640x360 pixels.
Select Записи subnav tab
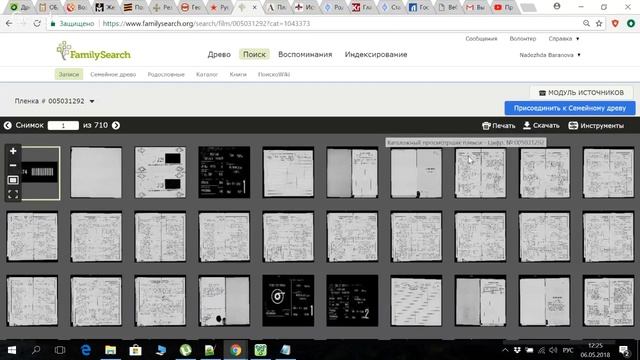point(69,74)
